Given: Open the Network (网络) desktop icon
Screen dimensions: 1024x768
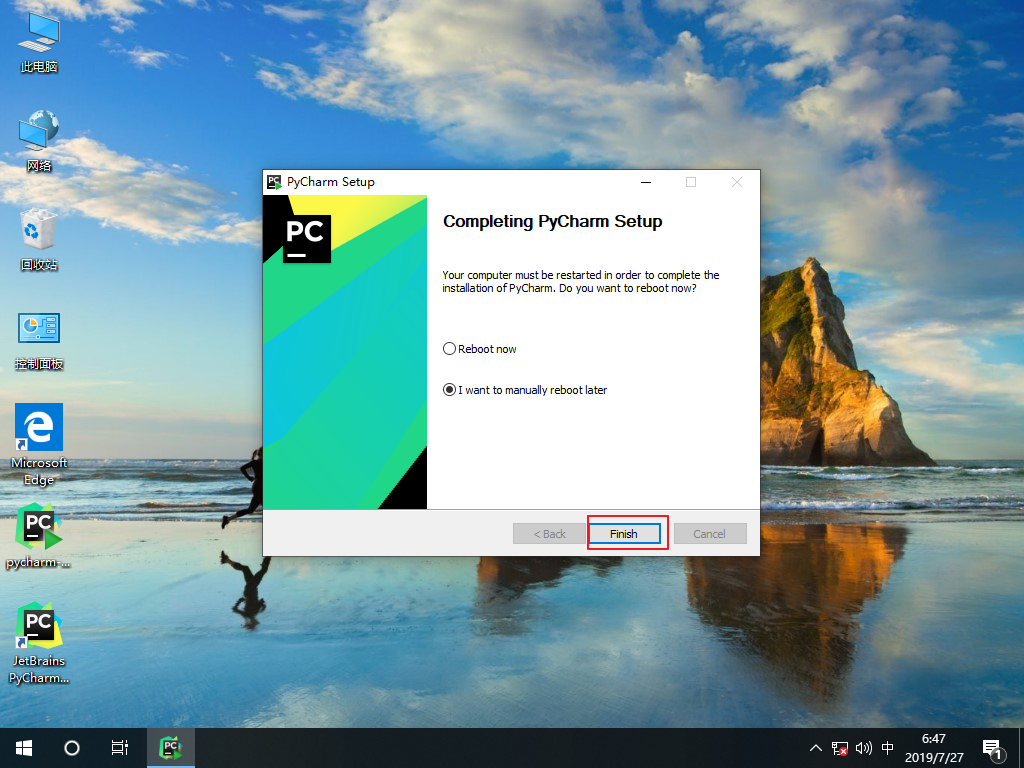Looking at the screenshot, I should (38, 135).
